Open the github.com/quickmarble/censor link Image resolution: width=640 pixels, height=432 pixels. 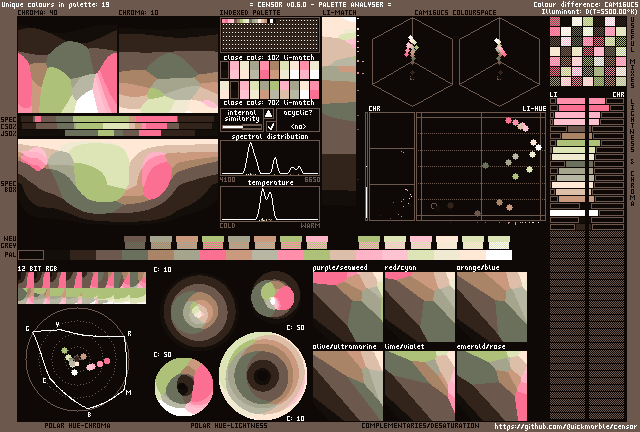pyautogui.click(x=566, y=426)
